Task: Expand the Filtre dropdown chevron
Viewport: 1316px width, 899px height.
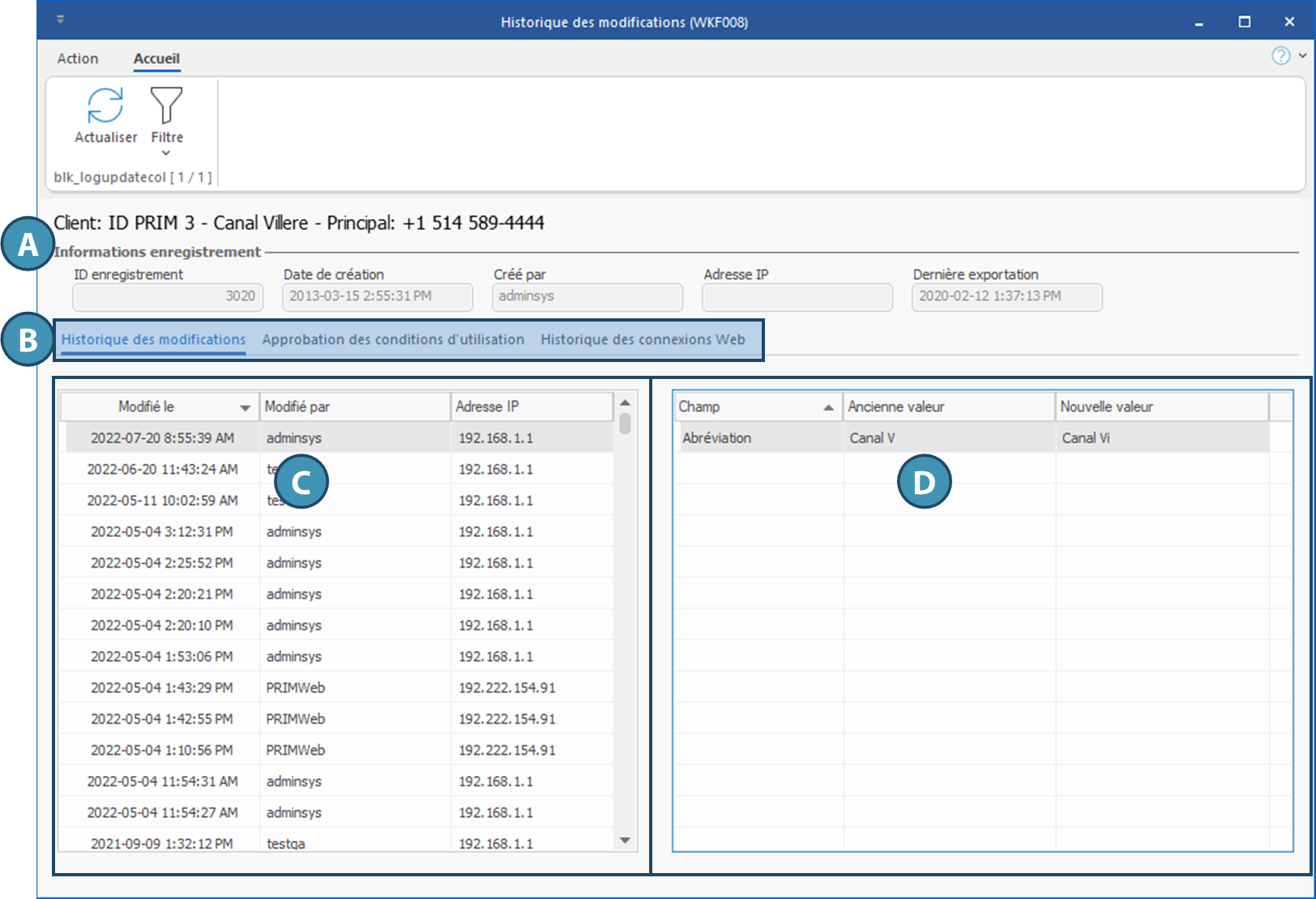Action: pos(166,153)
